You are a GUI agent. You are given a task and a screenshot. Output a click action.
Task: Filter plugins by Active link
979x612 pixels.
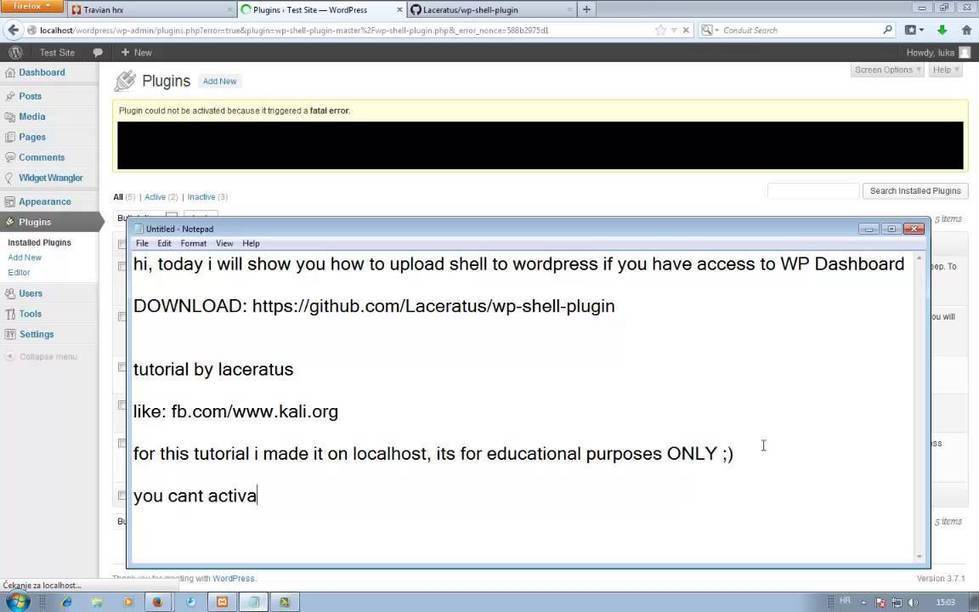155,197
